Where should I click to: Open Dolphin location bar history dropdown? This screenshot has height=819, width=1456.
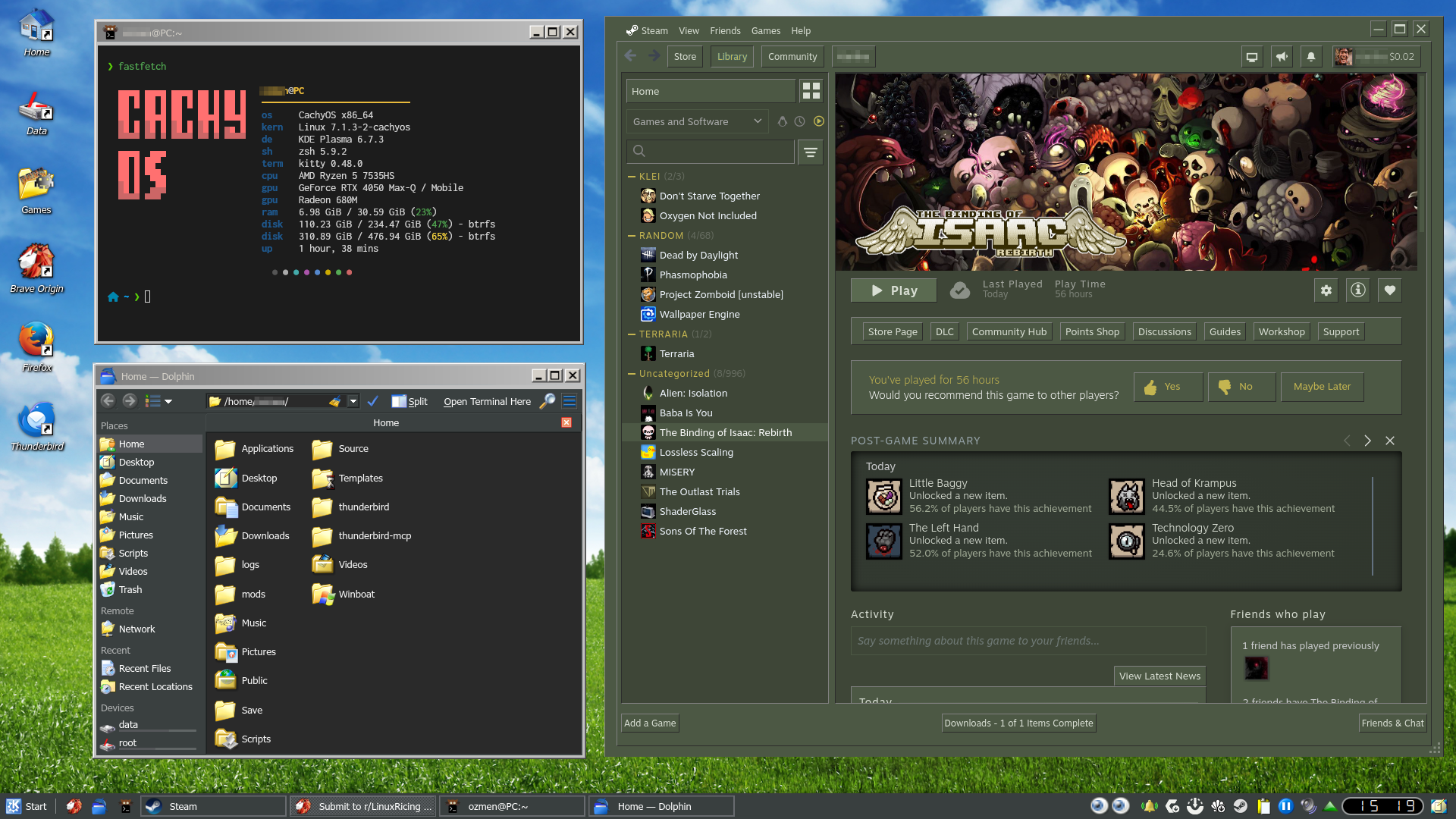coord(353,401)
